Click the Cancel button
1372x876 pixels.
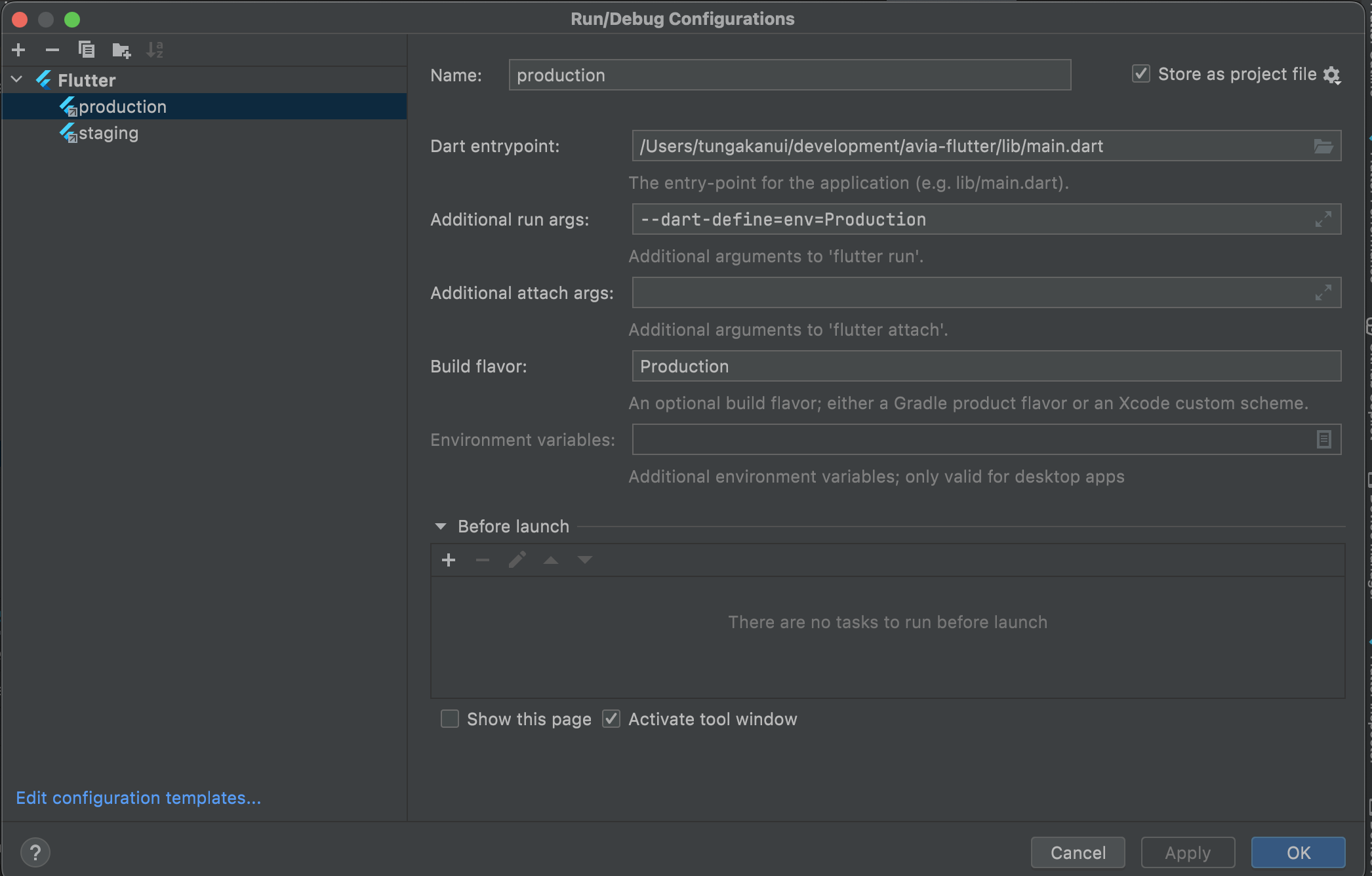tap(1078, 852)
